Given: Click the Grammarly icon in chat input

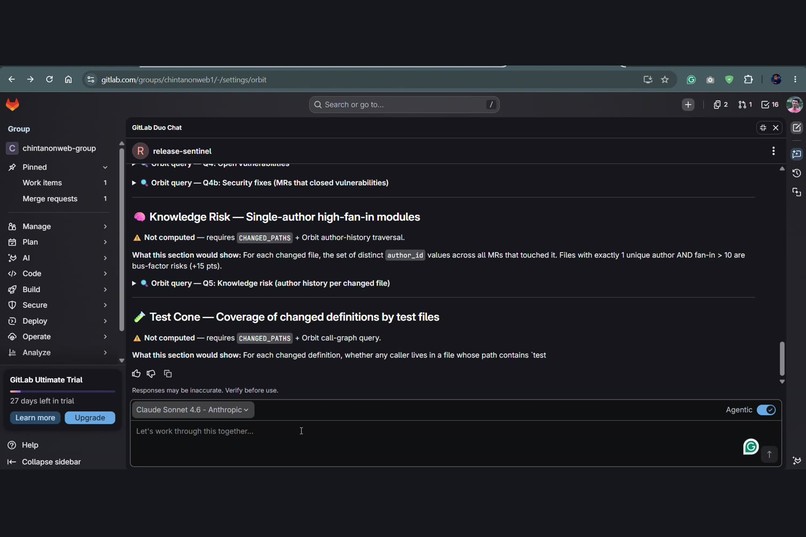Looking at the screenshot, I should pos(750,447).
